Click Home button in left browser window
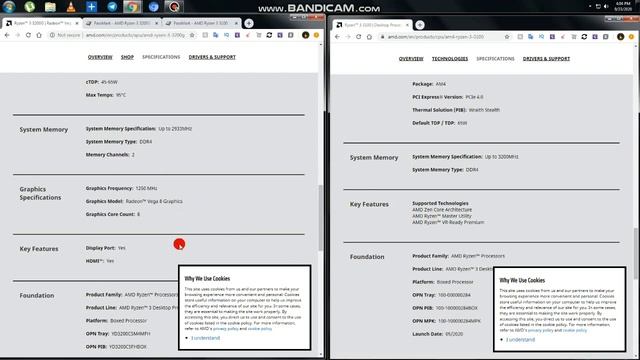The image size is (640, 360). (39, 35)
